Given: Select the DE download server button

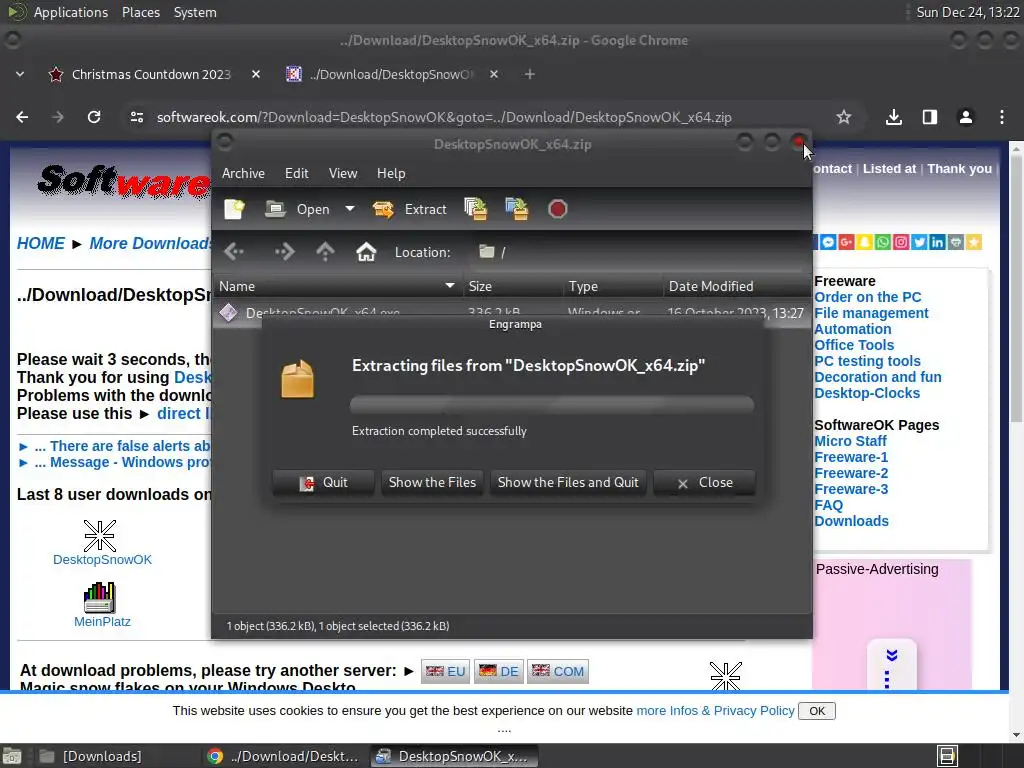Looking at the screenshot, I should click(x=498, y=671).
